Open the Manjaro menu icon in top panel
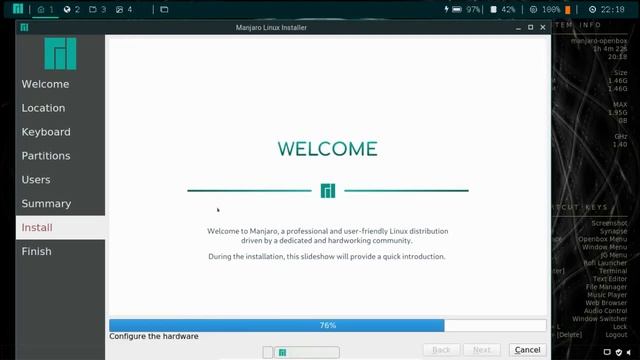The image size is (640, 360). 18,9
